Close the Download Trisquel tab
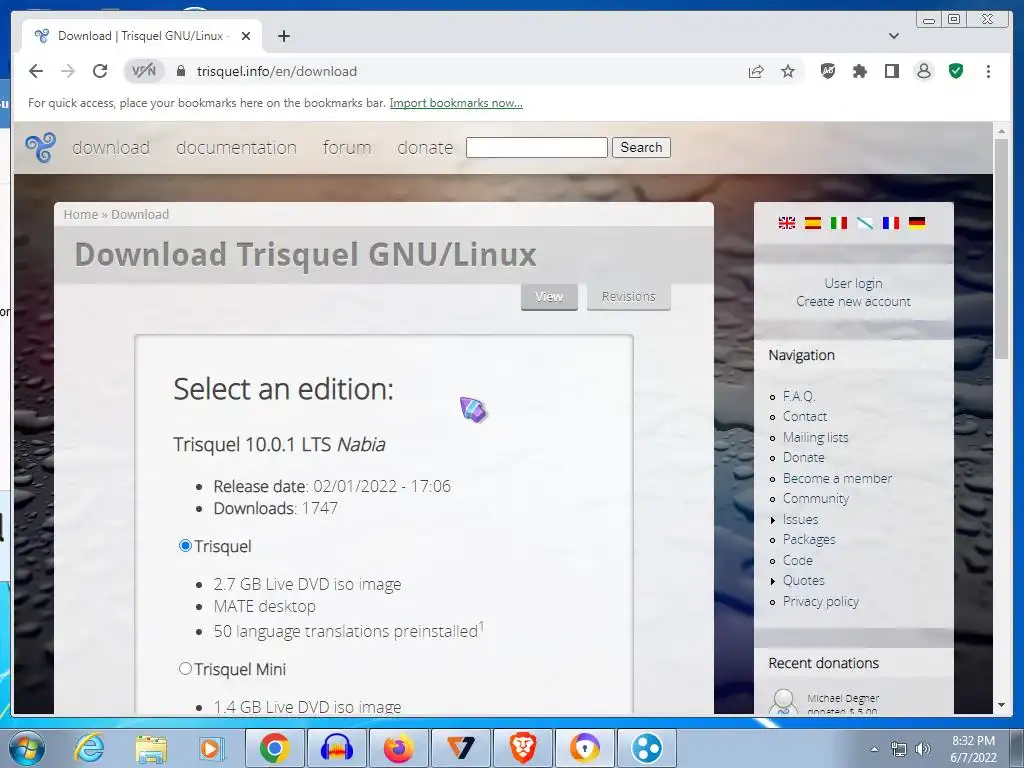The image size is (1024, 768). tap(246, 36)
